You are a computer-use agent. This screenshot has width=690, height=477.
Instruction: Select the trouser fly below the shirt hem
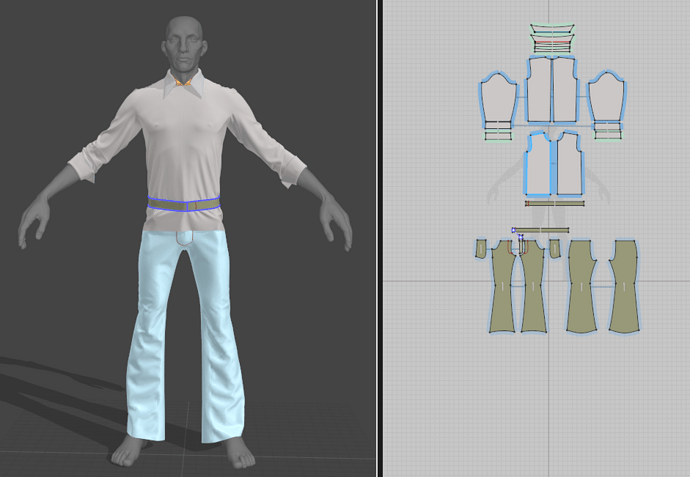[x=184, y=238]
